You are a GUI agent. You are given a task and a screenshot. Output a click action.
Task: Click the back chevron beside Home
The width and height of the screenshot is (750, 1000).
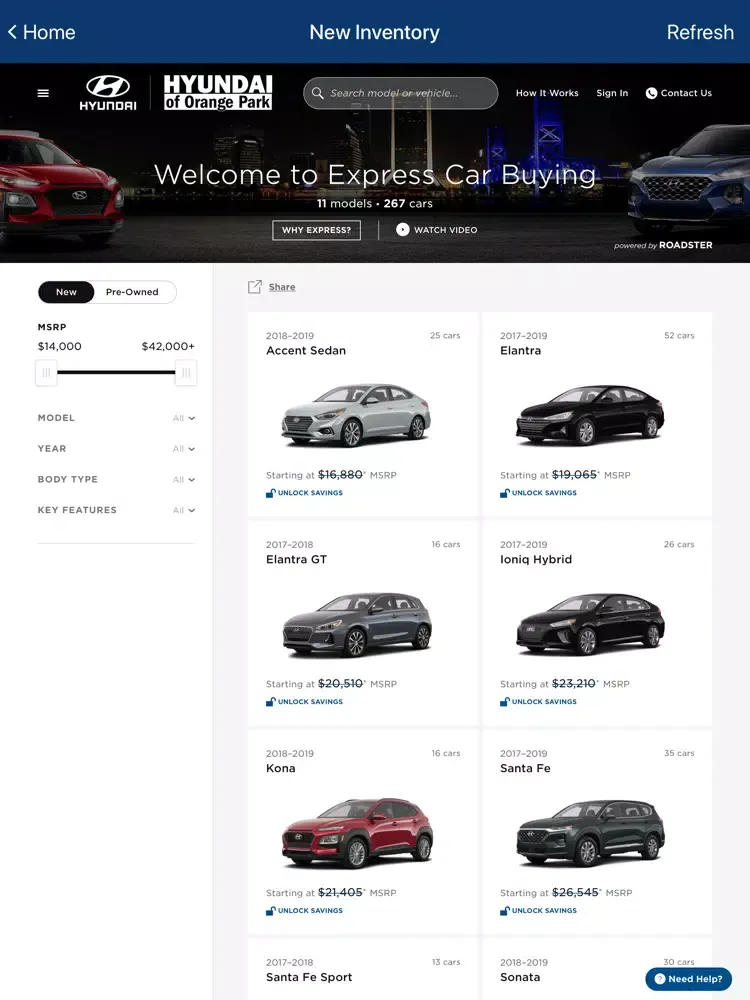pyautogui.click(x=12, y=32)
